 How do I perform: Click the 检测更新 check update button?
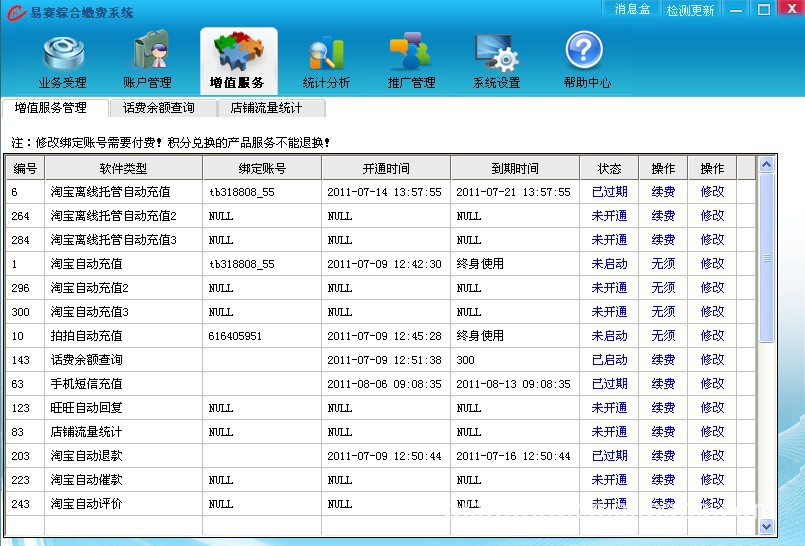pyautogui.click(x=690, y=10)
